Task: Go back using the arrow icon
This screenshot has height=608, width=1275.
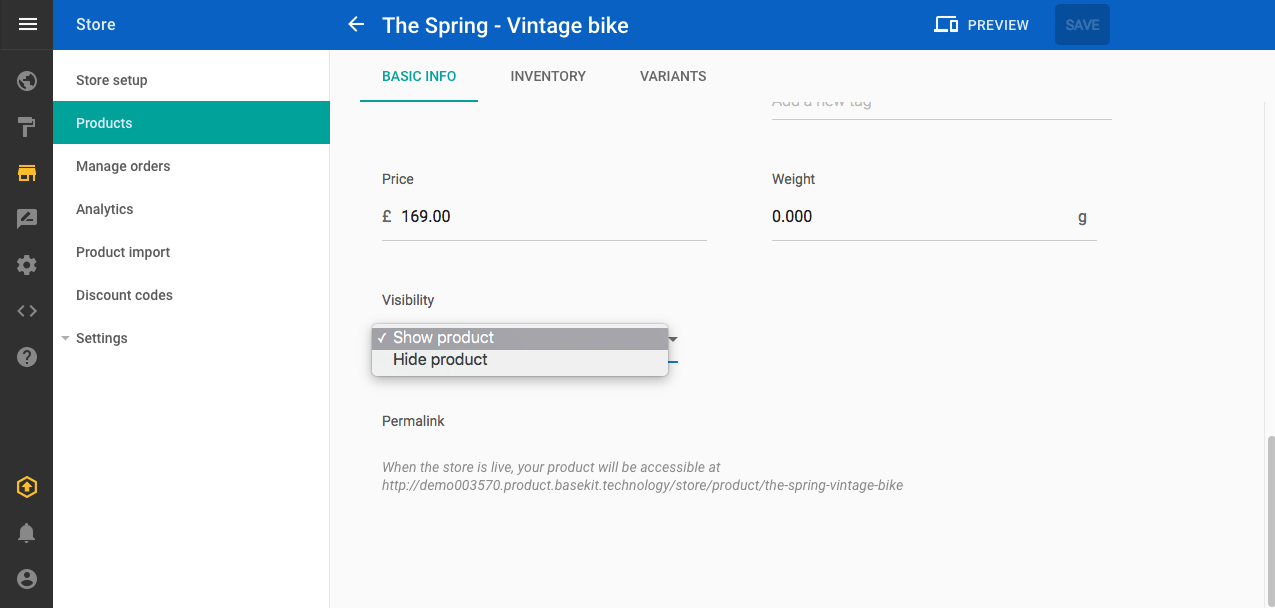Action: [356, 25]
